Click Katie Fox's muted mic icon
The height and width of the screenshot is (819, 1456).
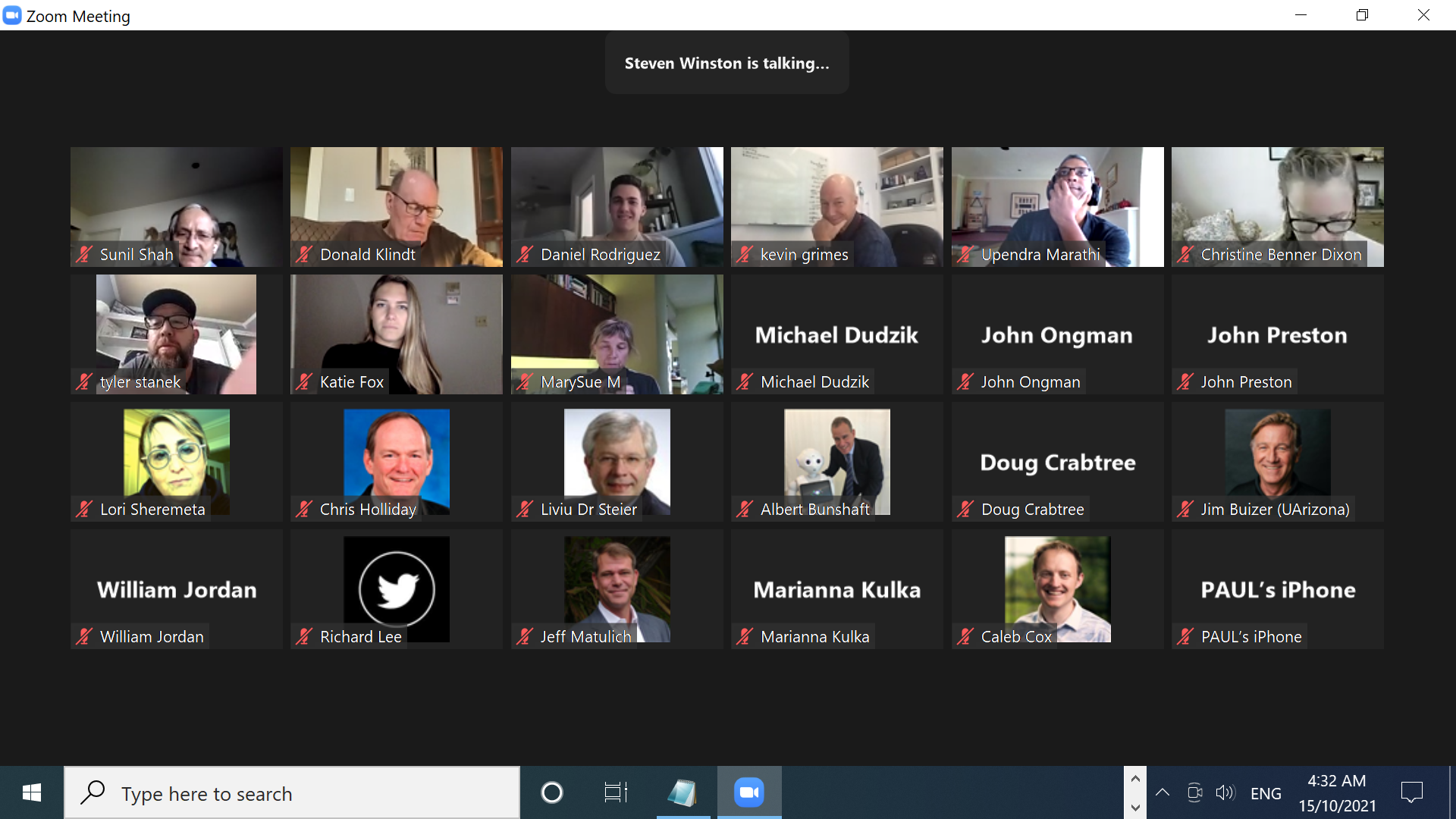pyautogui.click(x=304, y=382)
